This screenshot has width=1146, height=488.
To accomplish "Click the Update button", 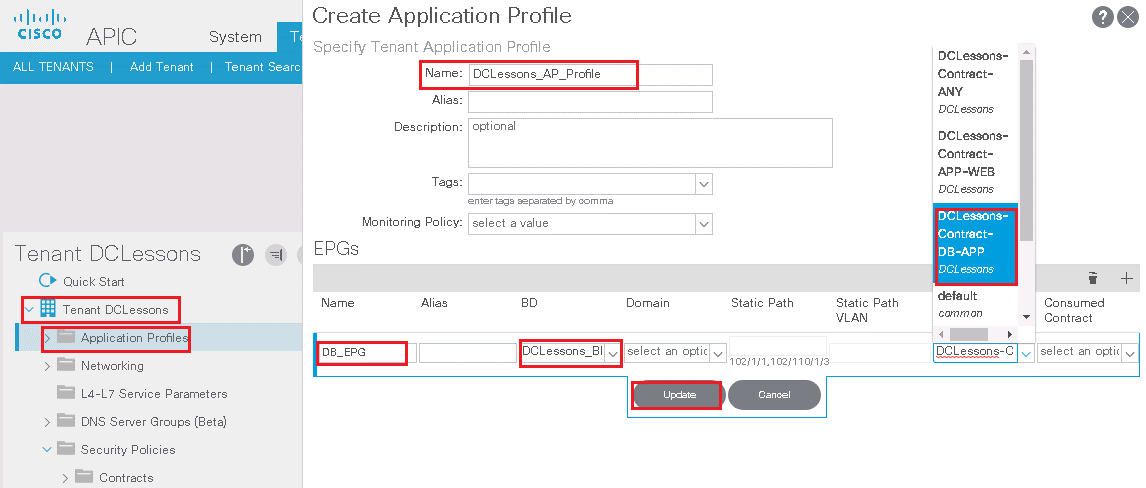I will pos(679,394).
